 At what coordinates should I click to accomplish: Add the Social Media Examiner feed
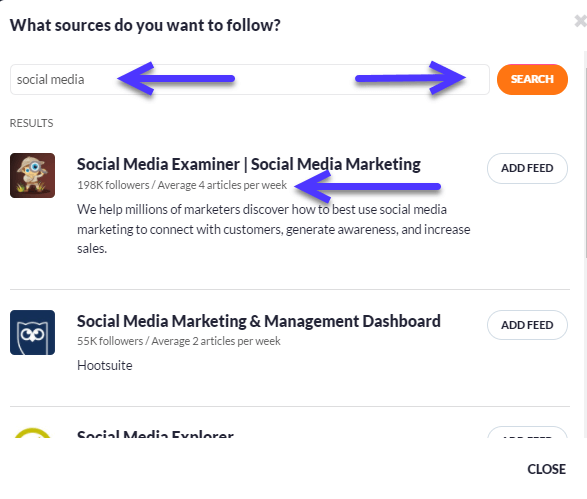pos(527,168)
